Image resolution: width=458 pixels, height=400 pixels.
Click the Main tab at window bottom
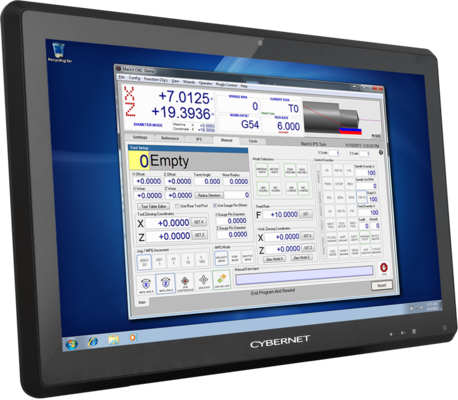point(142,302)
